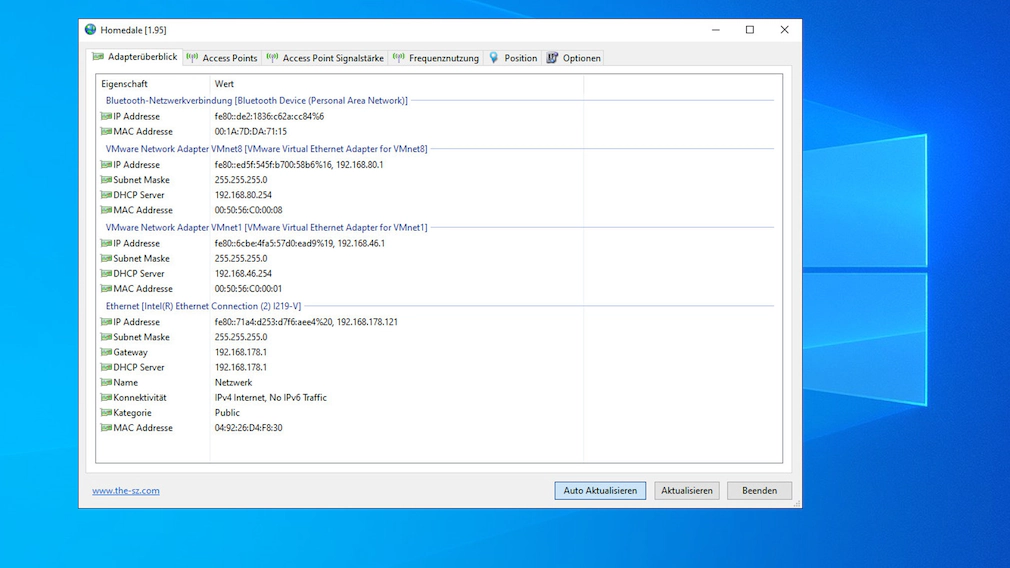Click icon beside VMnet8 Subnet Maske row
The image size is (1010, 568).
point(106,180)
